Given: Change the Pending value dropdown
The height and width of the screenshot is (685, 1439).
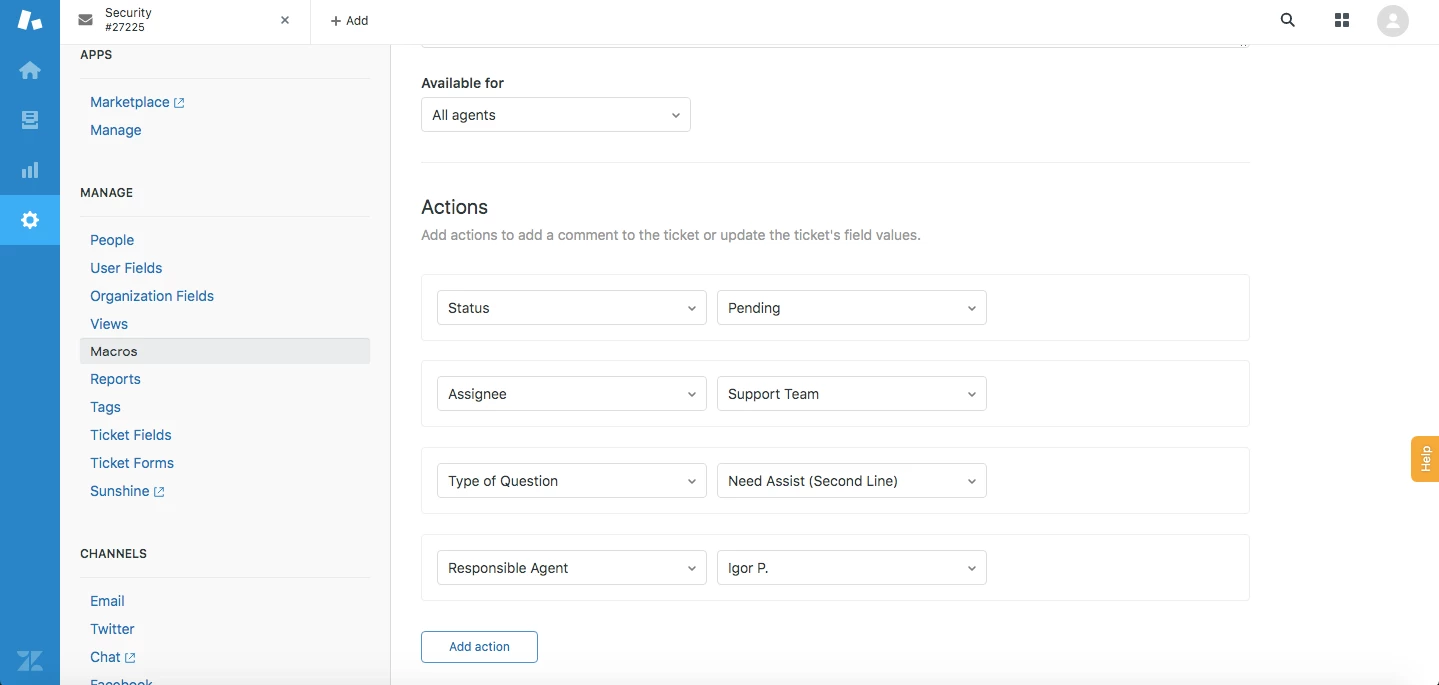Looking at the screenshot, I should click(851, 308).
